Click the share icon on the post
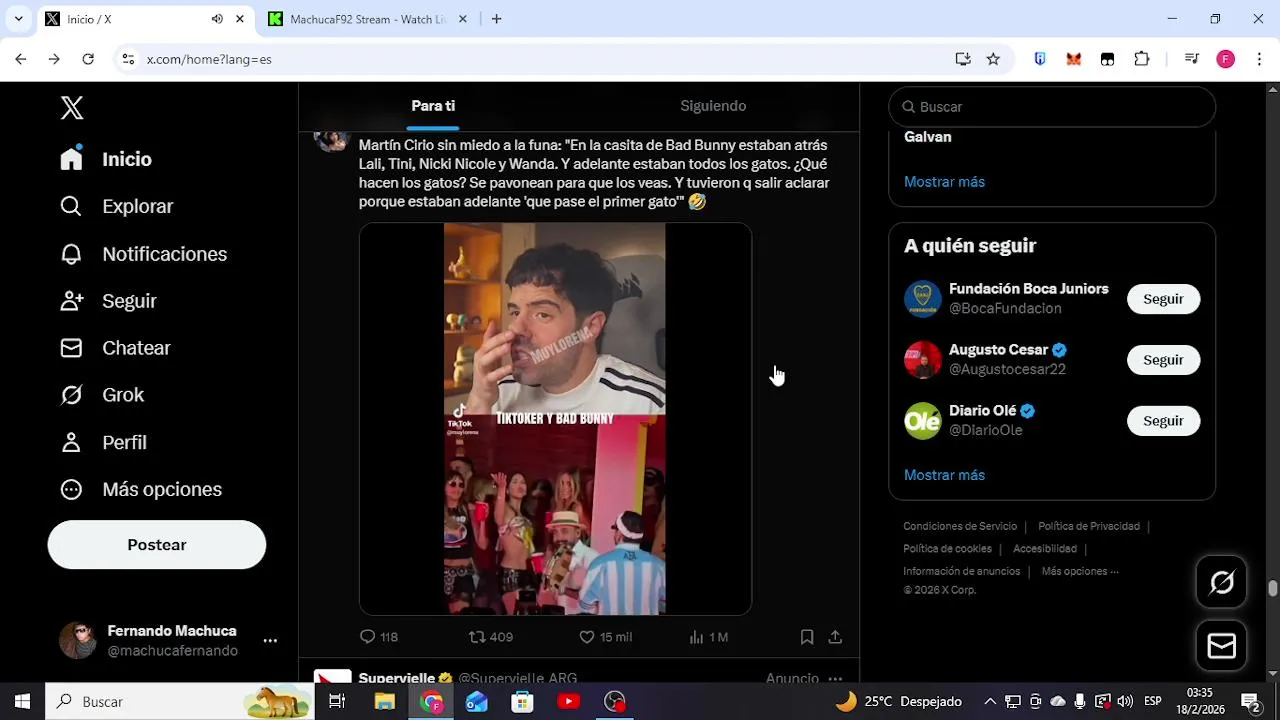 pos(835,637)
